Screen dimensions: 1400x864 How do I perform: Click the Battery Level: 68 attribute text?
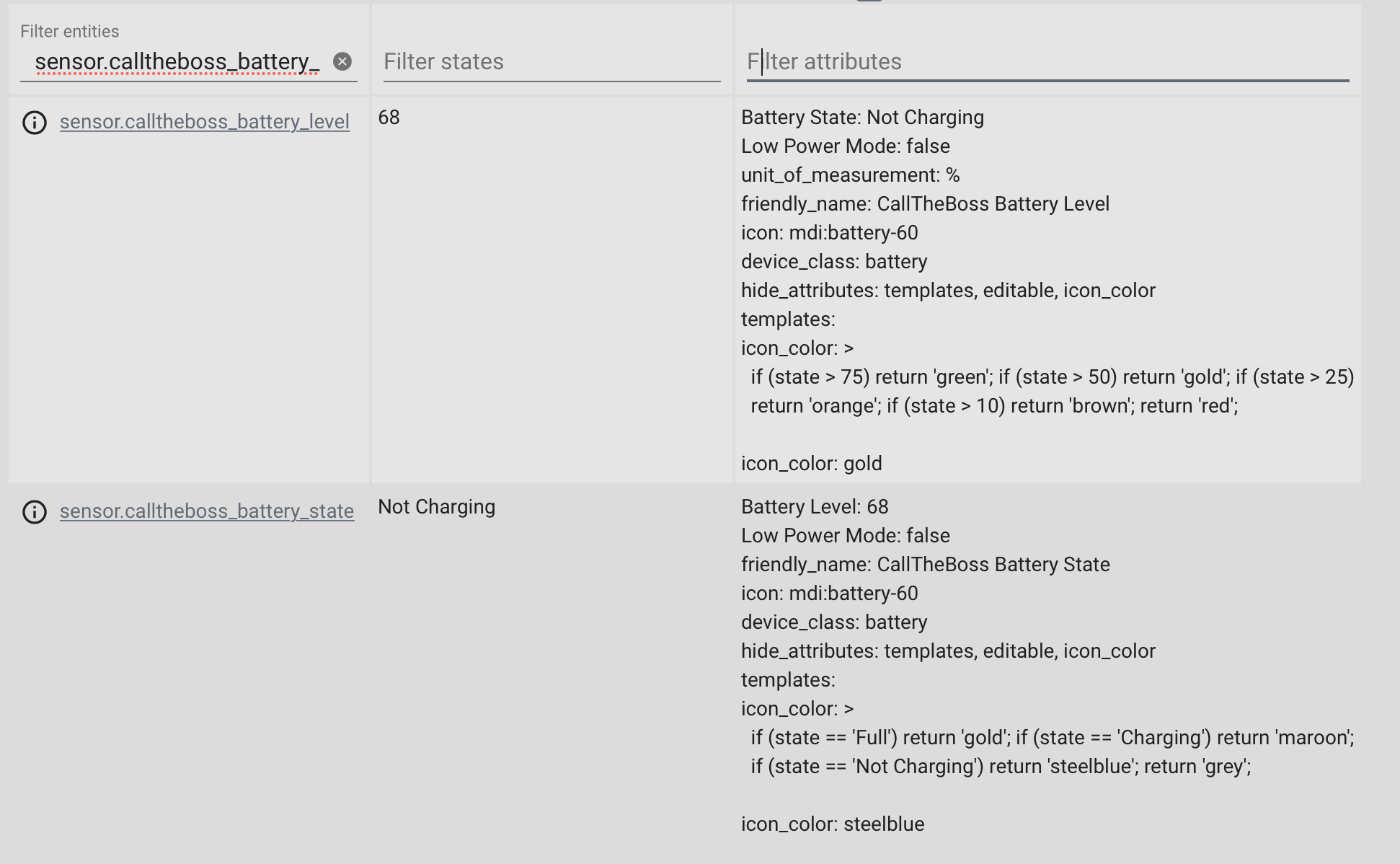(x=815, y=507)
